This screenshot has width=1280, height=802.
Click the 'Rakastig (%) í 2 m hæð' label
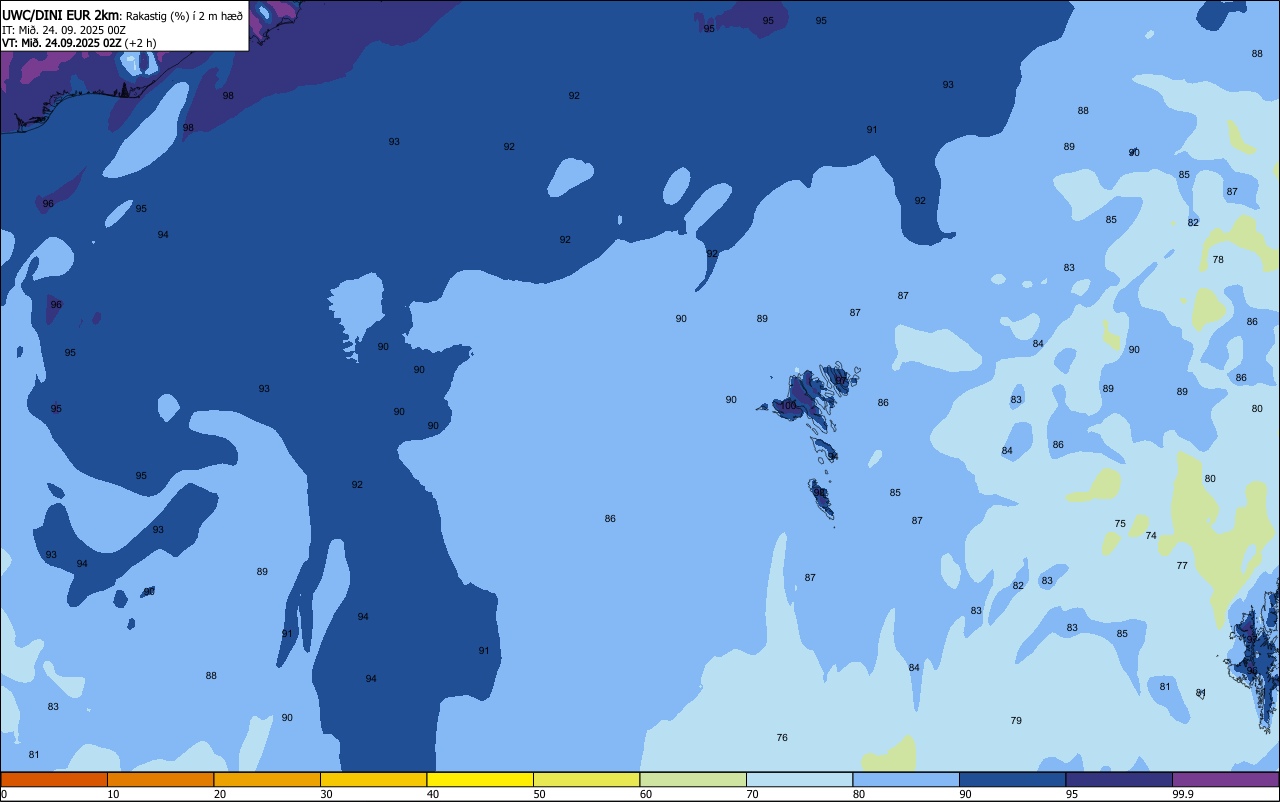click(x=184, y=16)
